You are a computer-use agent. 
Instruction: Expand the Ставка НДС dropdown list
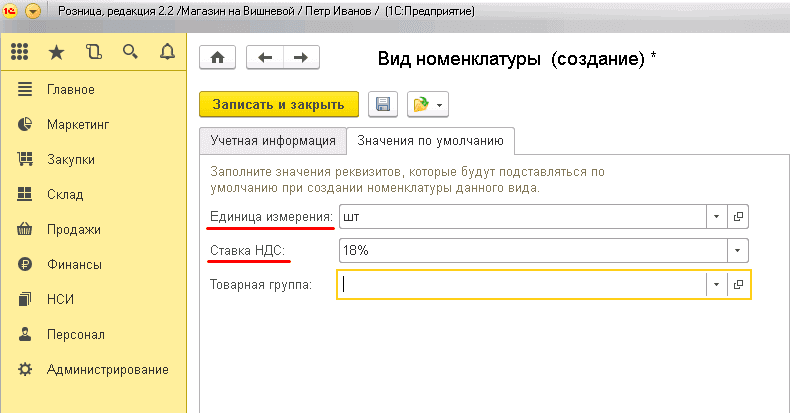click(738, 250)
